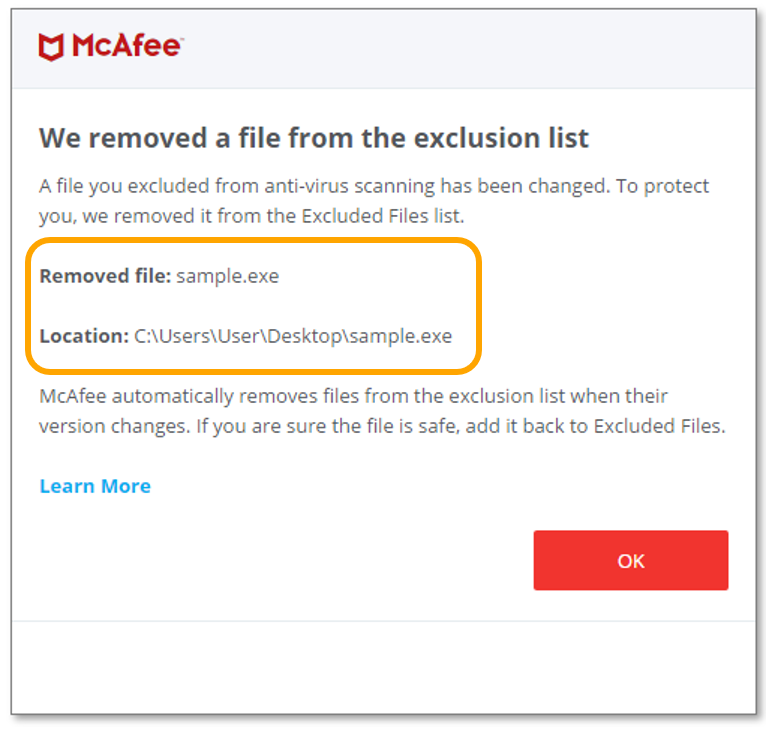Click the sentence starting "A file you excluded"

point(300,186)
